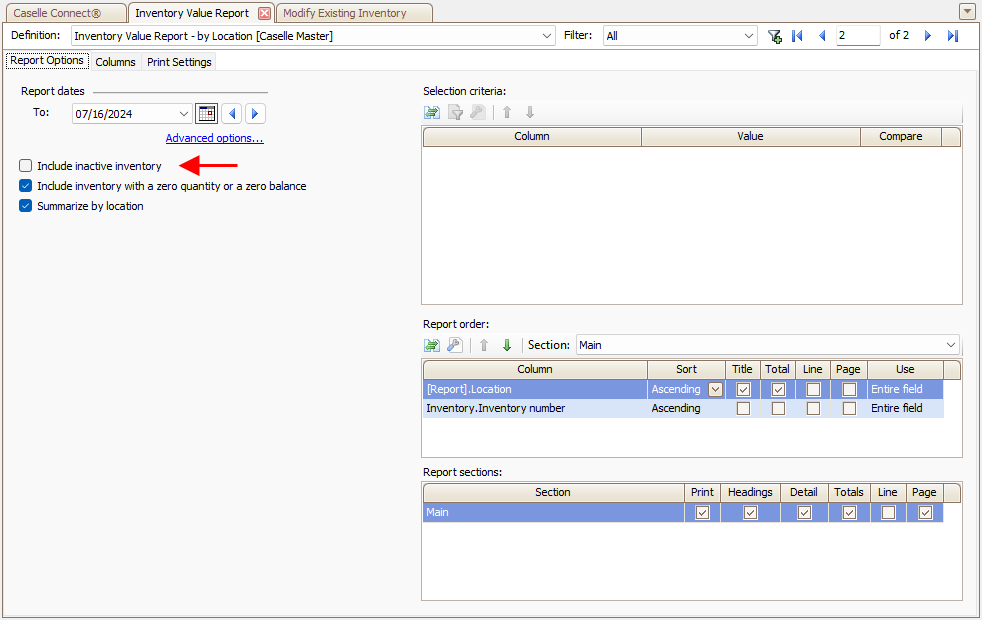This screenshot has height=620, width=982.
Task: Click the next-date arrow next to the calendar
Action: point(255,113)
